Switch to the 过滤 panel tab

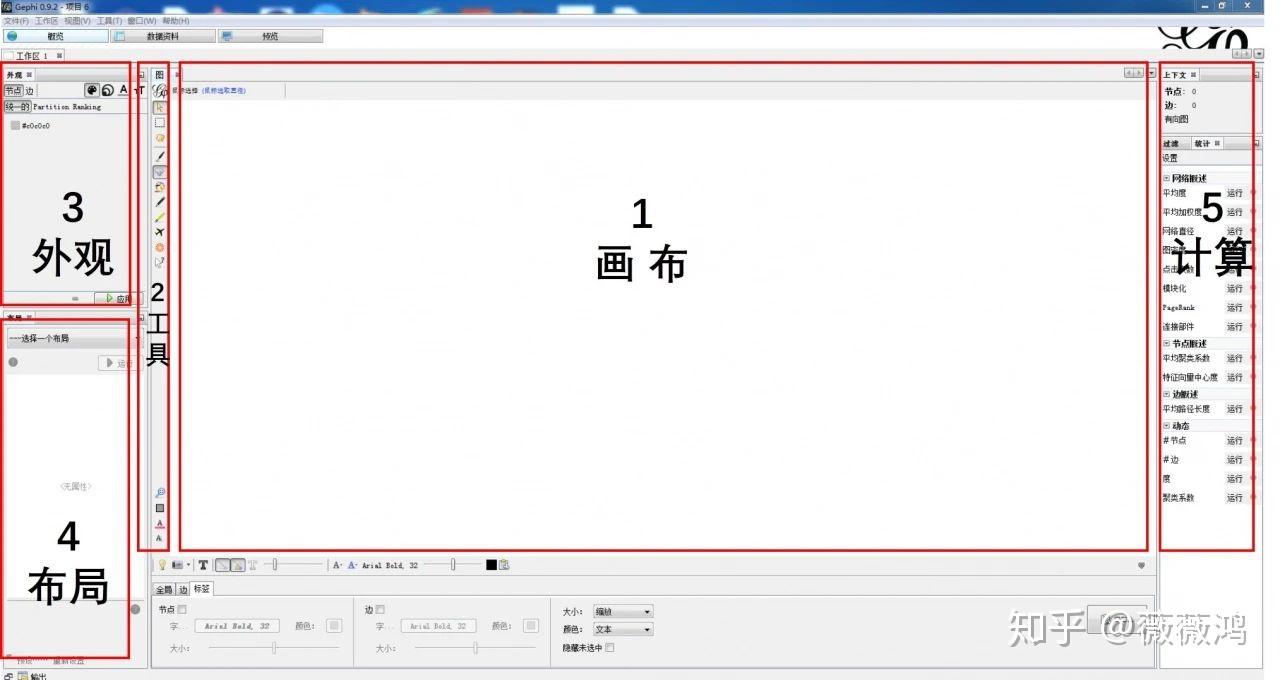pos(1171,143)
